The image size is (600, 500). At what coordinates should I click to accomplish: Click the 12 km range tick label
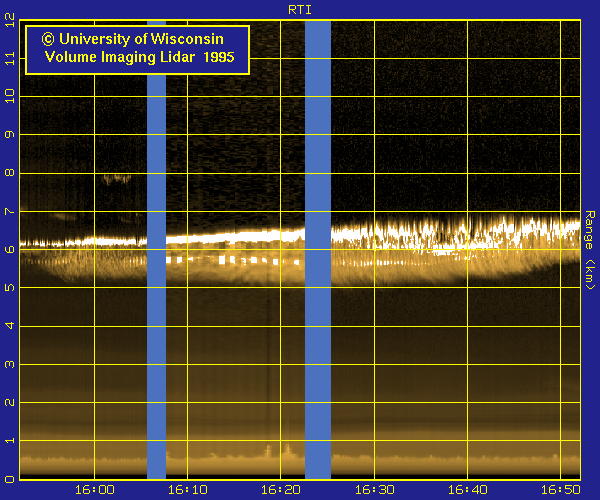point(10,20)
